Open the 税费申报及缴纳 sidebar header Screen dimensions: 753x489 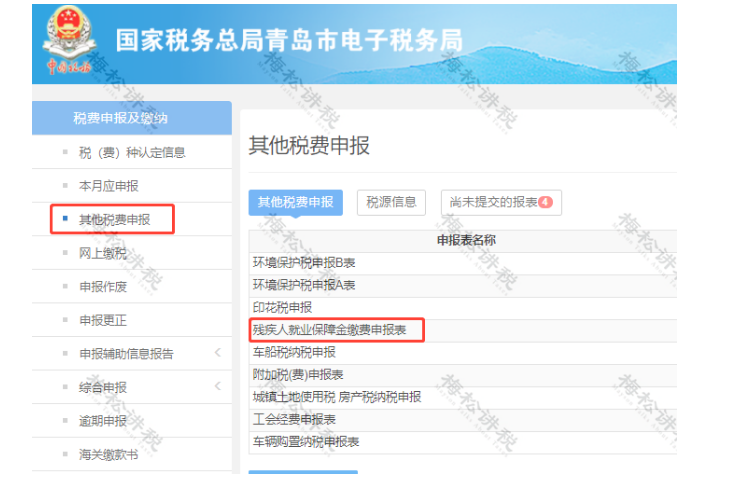point(132,118)
